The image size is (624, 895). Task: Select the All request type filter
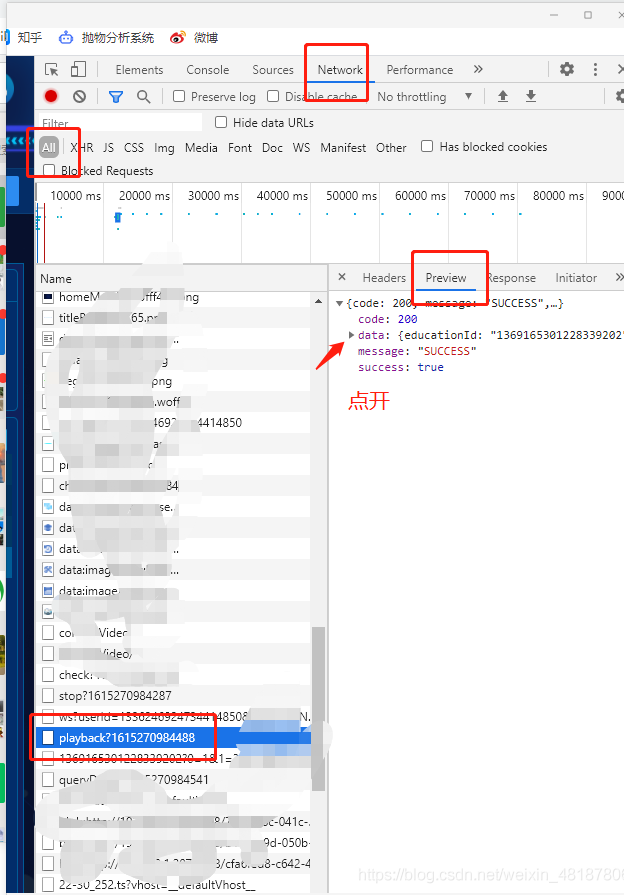point(49,148)
